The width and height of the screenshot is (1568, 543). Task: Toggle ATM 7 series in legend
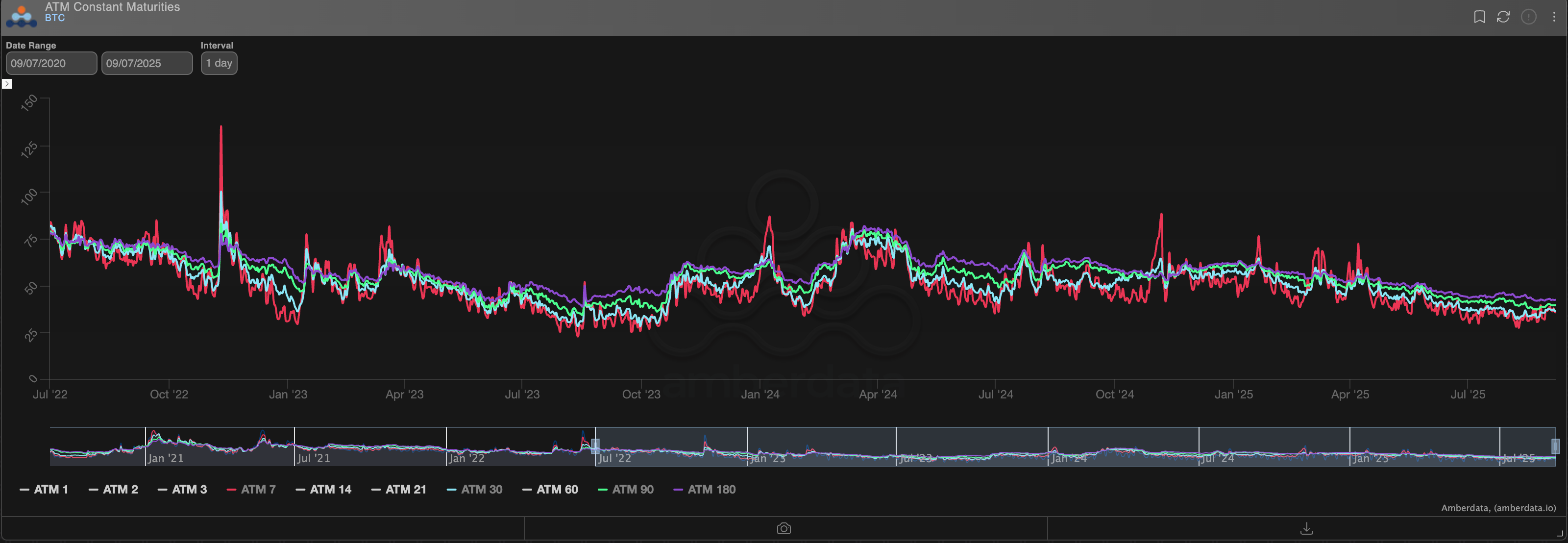point(251,490)
